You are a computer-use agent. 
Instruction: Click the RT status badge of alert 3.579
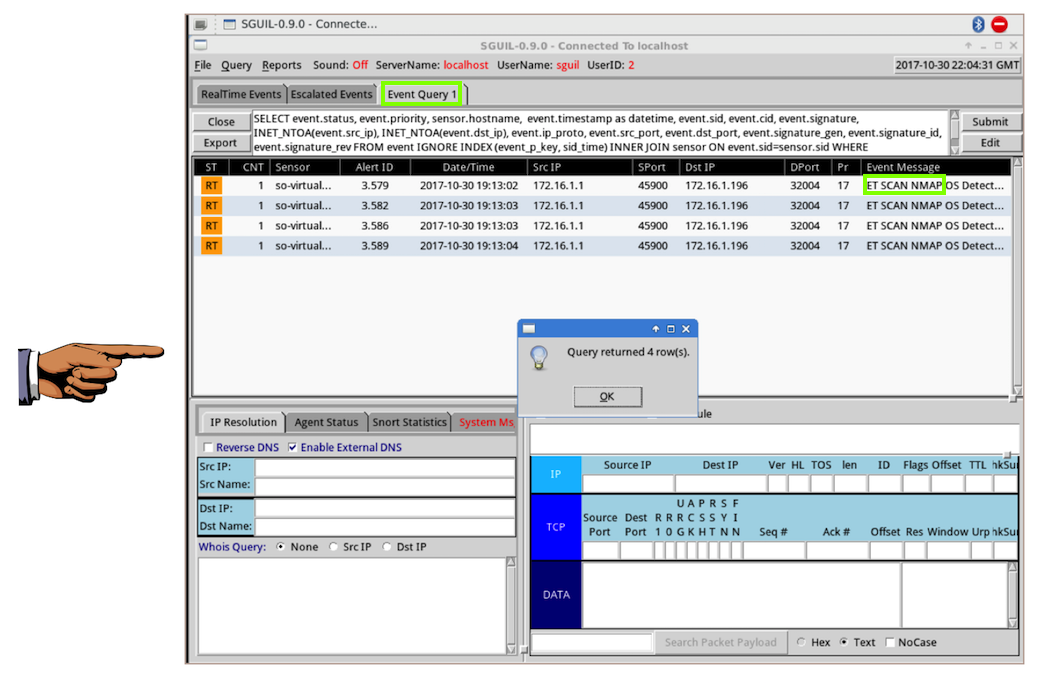[211, 186]
